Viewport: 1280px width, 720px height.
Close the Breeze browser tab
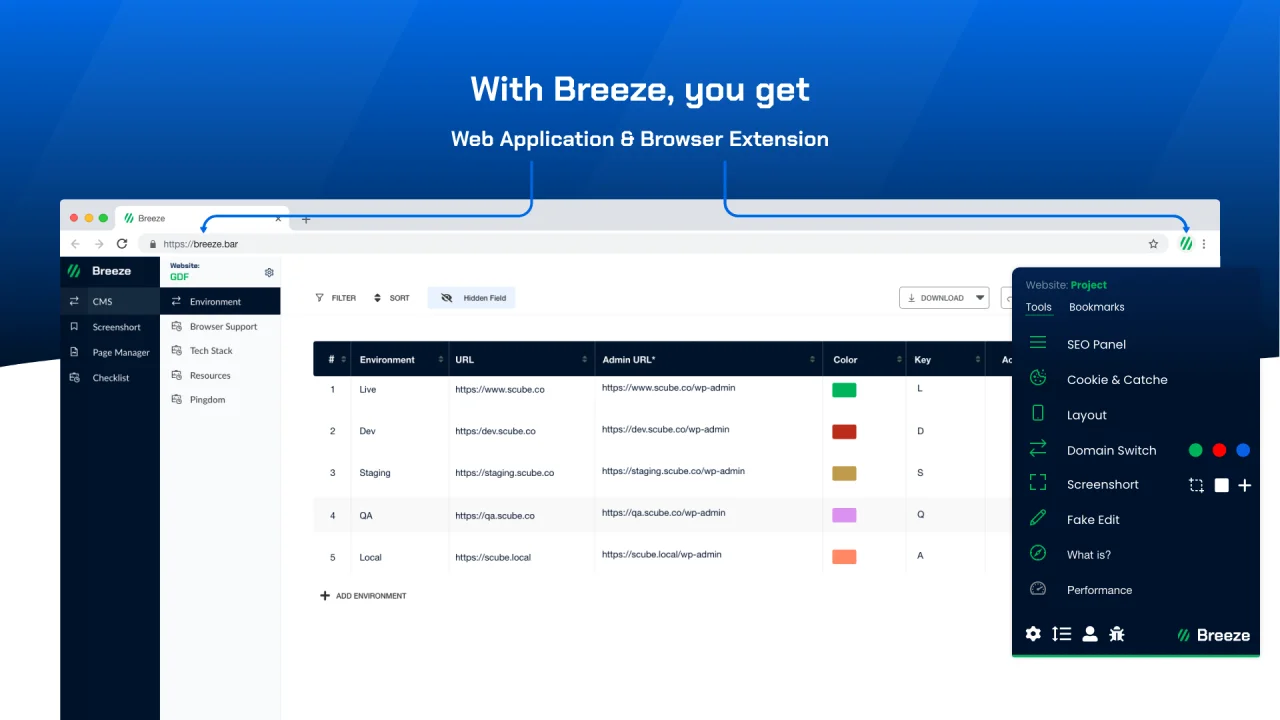tap(278, 218)
